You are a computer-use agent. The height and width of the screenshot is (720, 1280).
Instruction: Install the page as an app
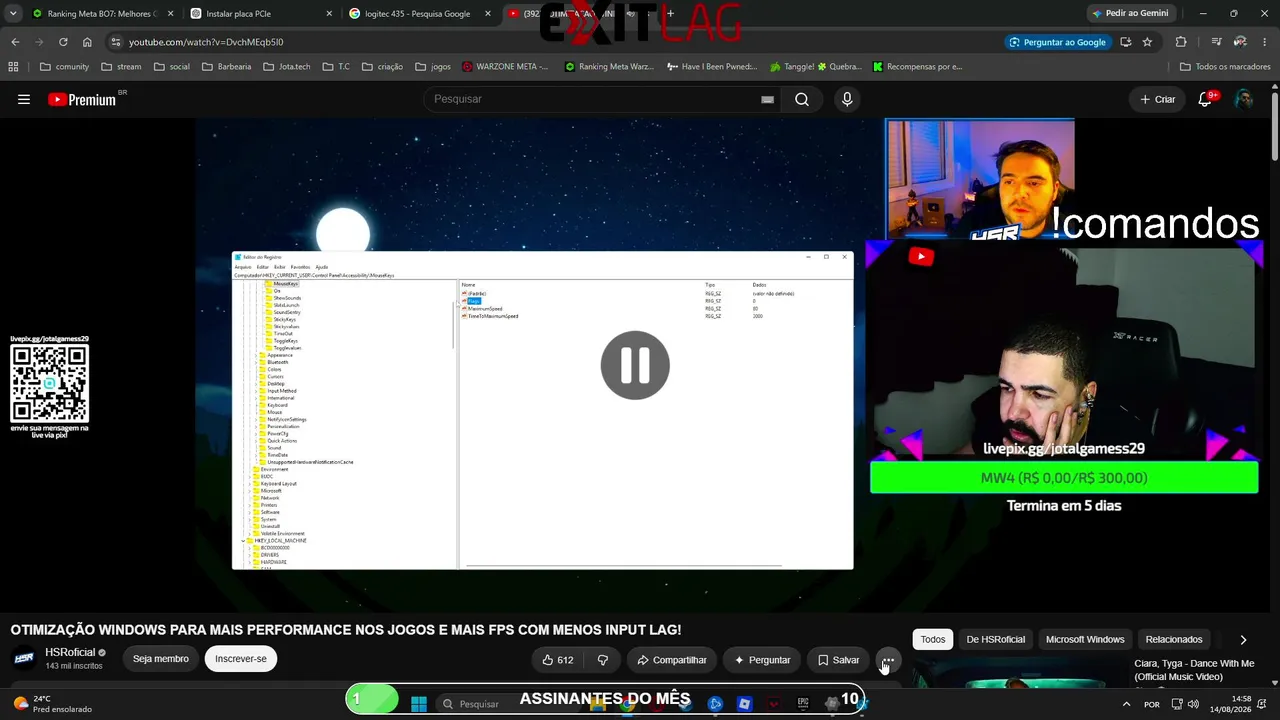(x=1126, y=42)
